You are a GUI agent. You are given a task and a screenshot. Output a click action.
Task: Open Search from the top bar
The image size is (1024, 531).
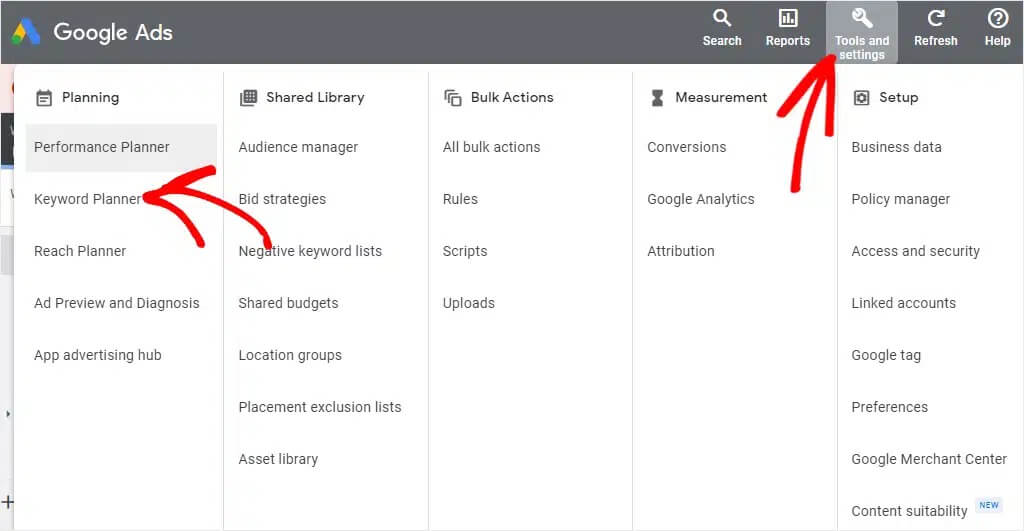pos(722,28)
